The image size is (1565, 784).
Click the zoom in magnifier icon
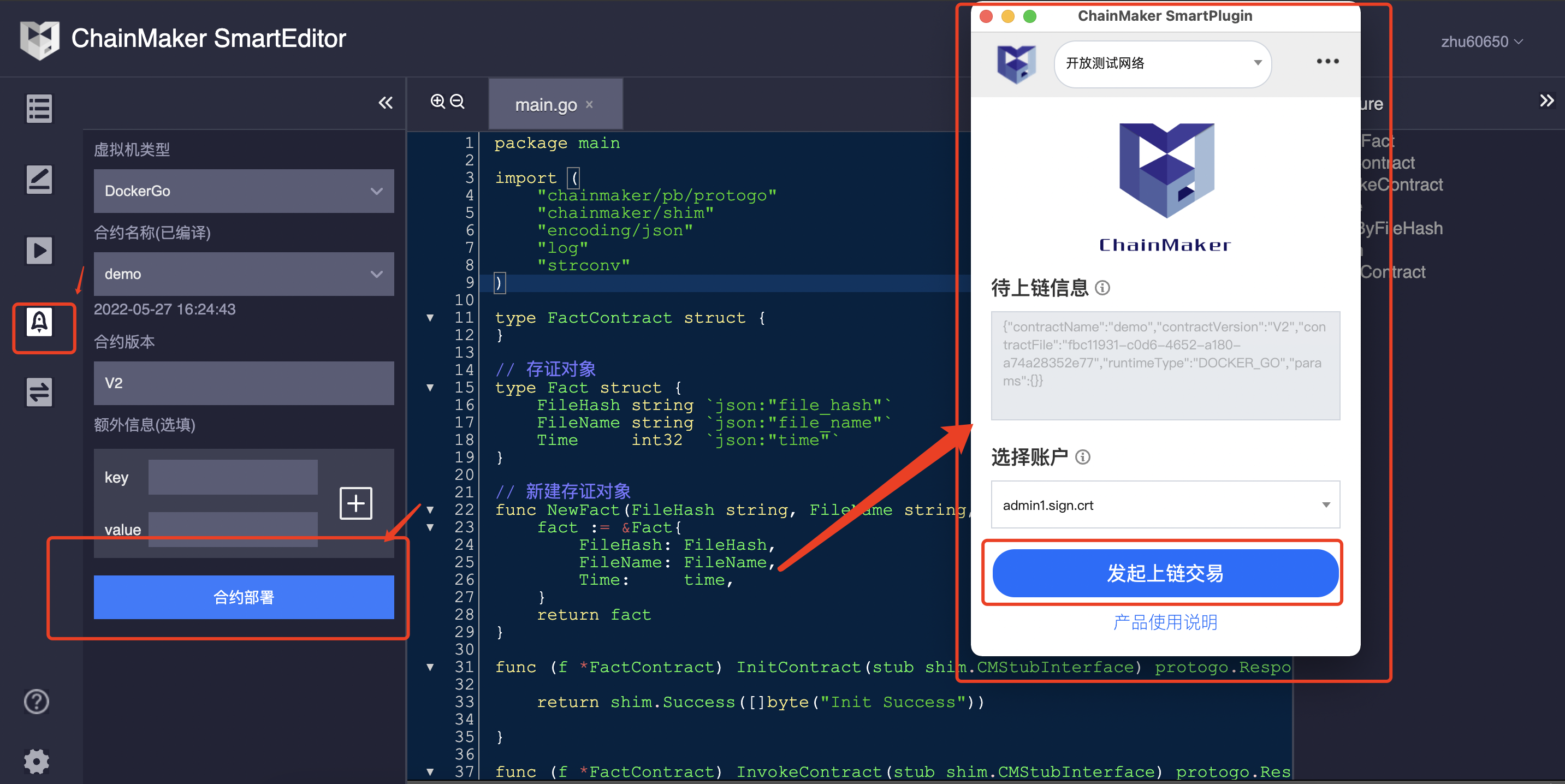(437, 102)
